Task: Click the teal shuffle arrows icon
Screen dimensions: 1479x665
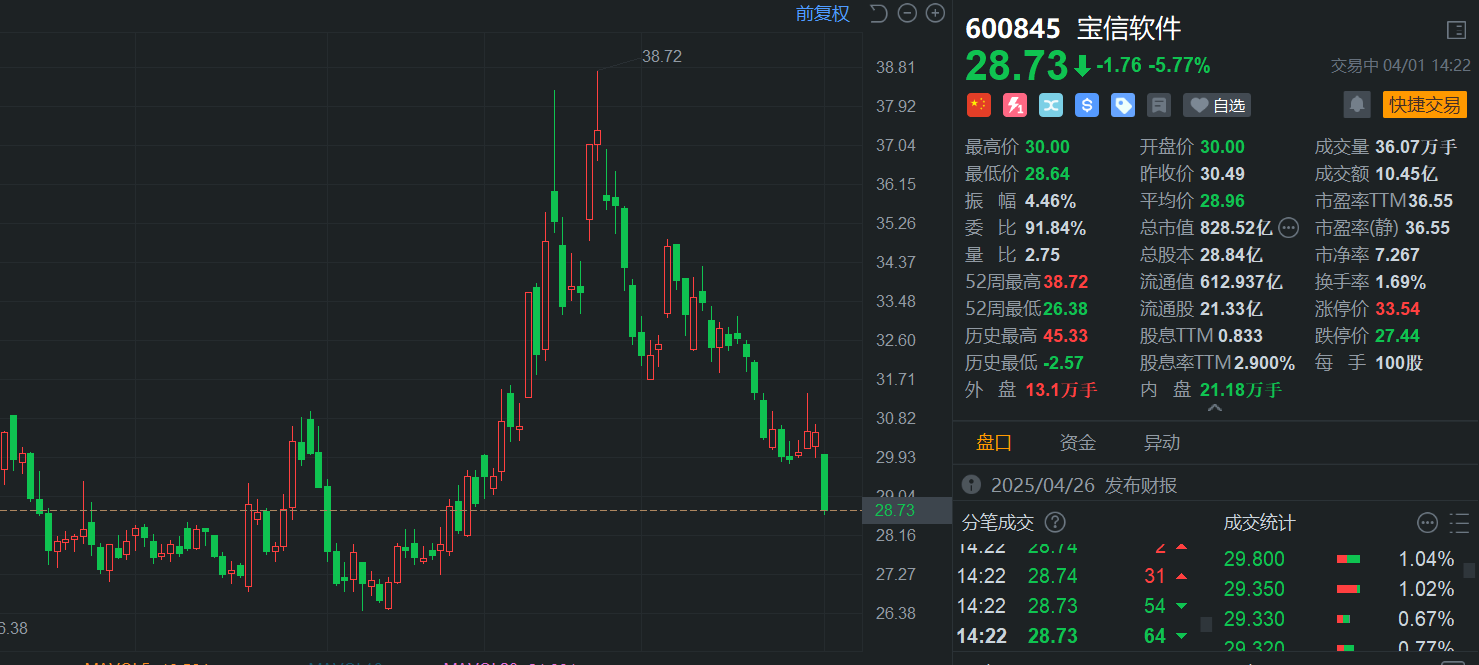Action: [x=1050, y=105]
